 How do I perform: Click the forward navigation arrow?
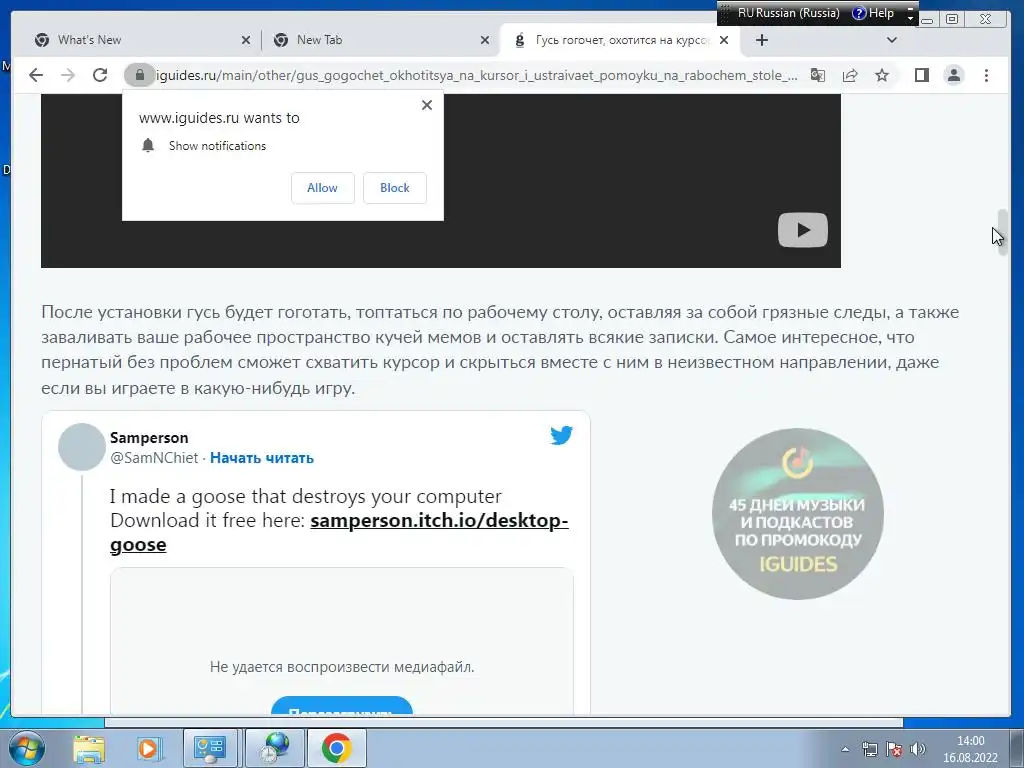[68, 75]
